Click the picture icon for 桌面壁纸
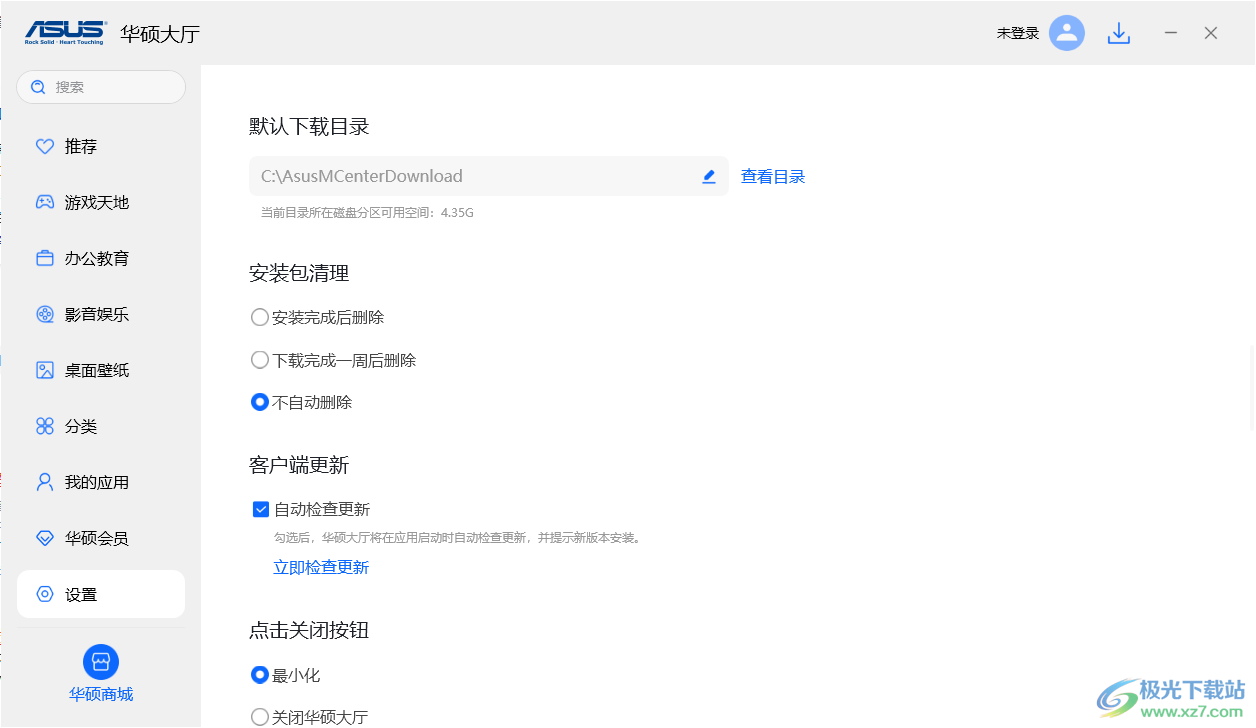Image resolution: width=1256 pixels, height=728 pixels. (45, 371)
